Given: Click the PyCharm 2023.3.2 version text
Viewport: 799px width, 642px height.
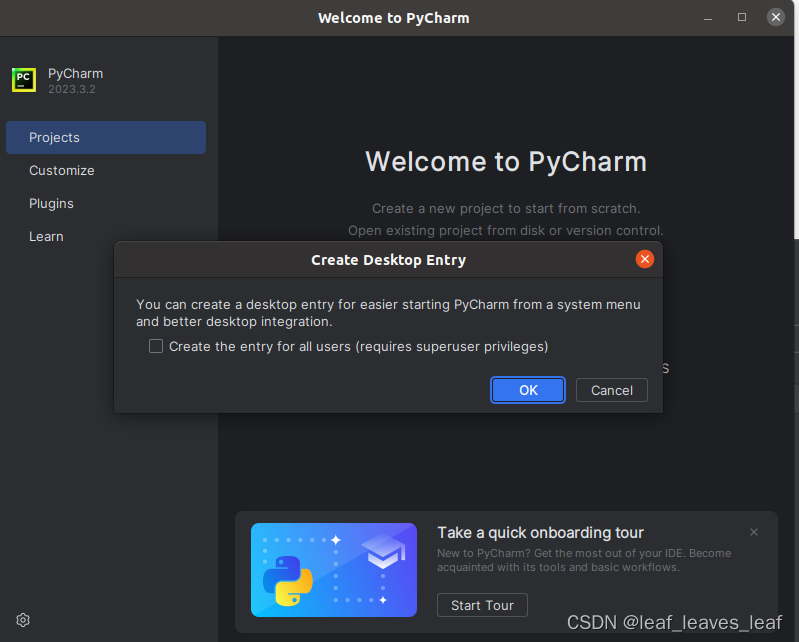Looking at the screenshot, I should pos(72,89).
